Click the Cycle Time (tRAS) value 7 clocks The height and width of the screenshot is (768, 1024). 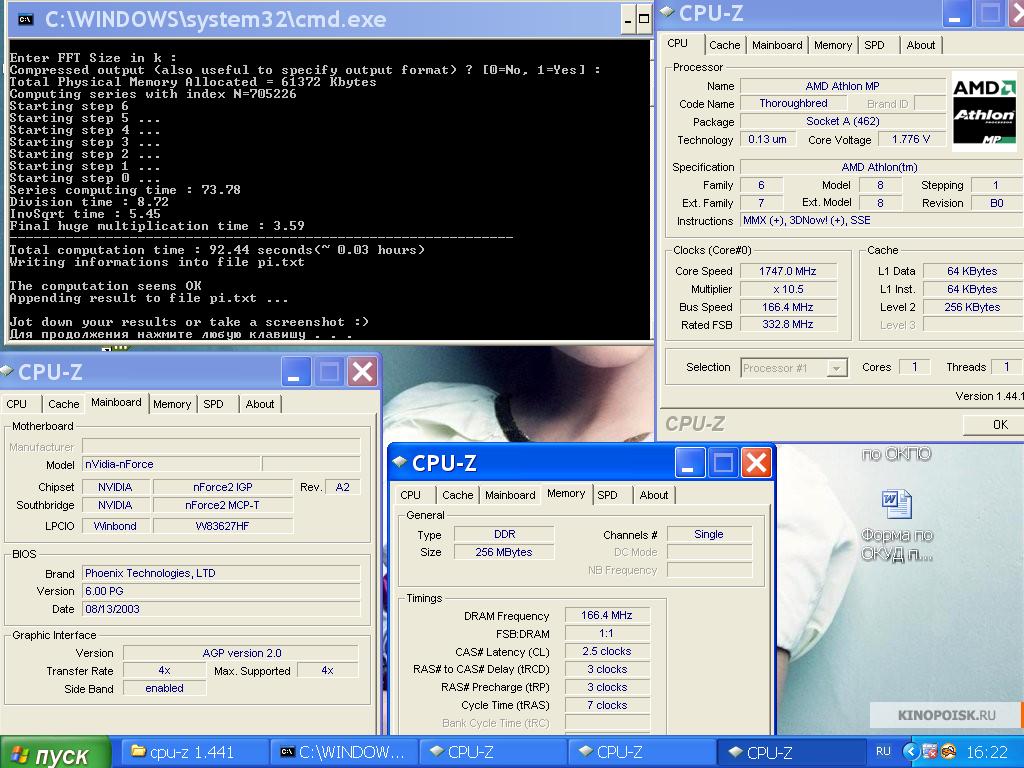coord(607,705)
